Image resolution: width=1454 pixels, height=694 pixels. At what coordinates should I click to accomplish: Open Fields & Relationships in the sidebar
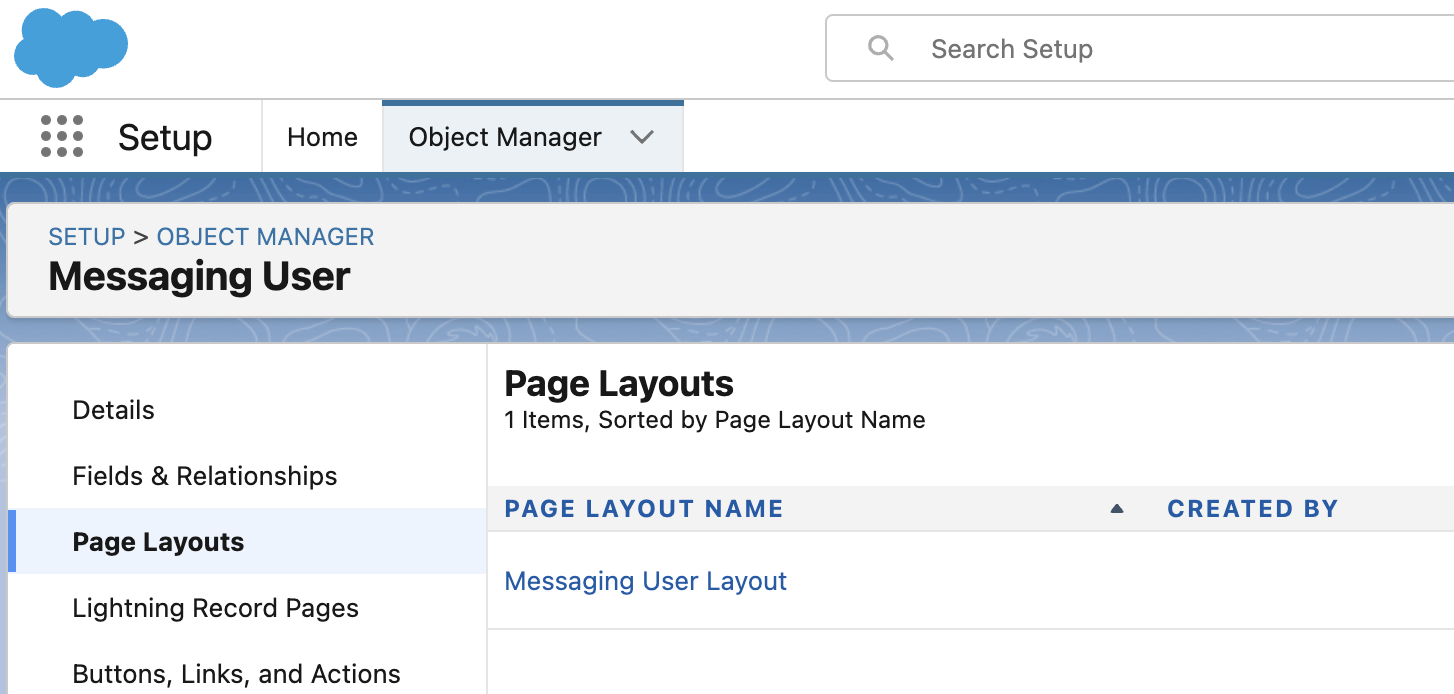click(x=205, y=476)
